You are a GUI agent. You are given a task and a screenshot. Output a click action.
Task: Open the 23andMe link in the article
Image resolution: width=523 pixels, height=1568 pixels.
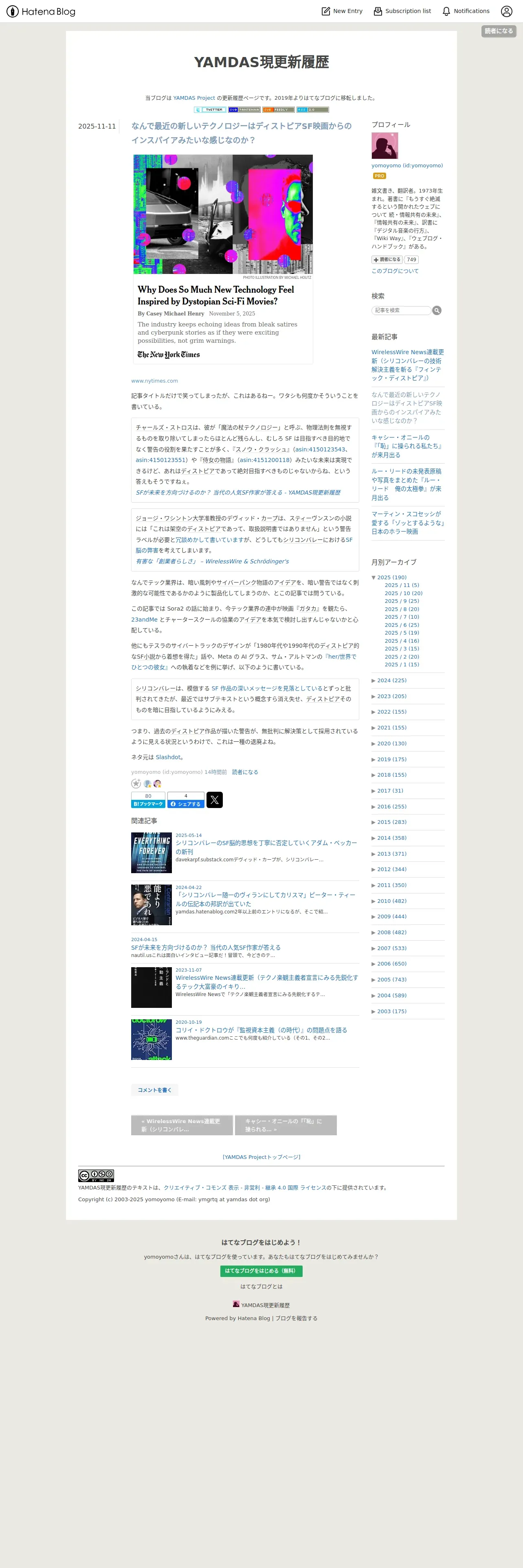(x=144, y=620)
